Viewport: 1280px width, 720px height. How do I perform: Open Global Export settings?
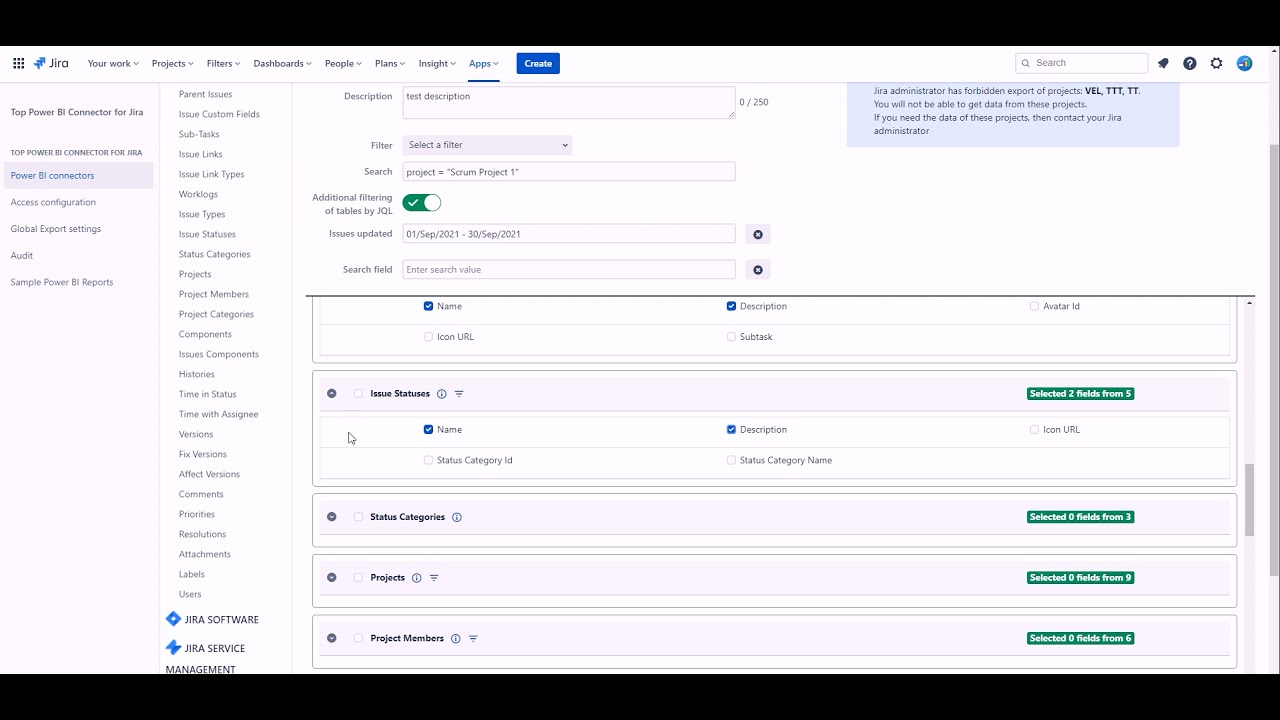(56, 229)
